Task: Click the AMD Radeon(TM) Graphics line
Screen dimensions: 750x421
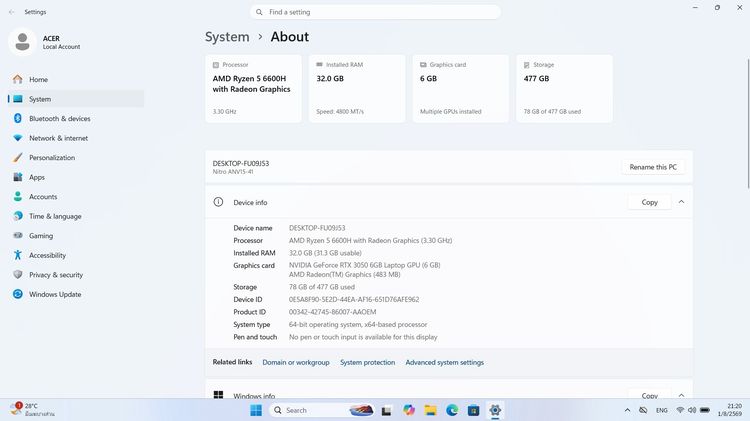Action: pos(344,275)
